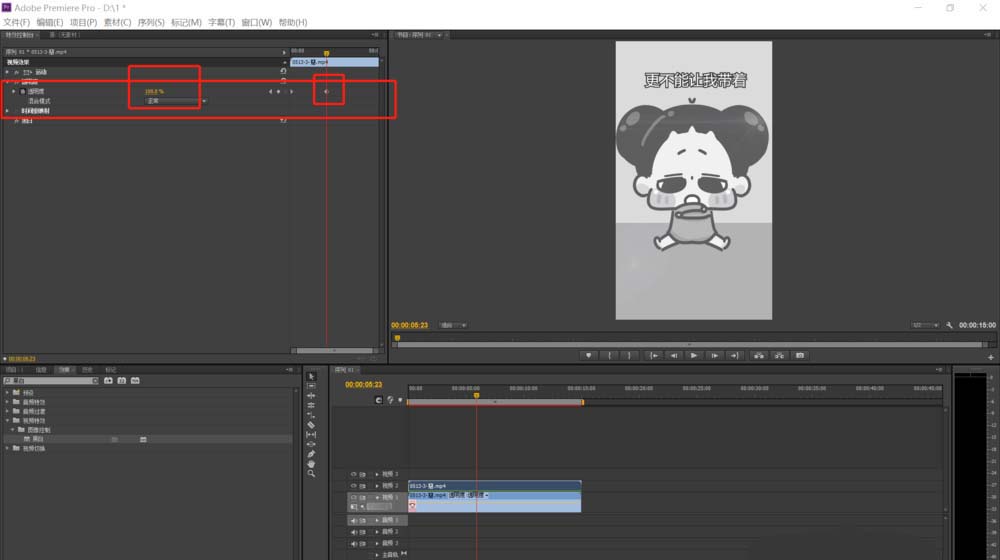This screenshot has width=1000, height=560.
Task: Open Program monitor settings wrench icon
Action: click(949, 325)
